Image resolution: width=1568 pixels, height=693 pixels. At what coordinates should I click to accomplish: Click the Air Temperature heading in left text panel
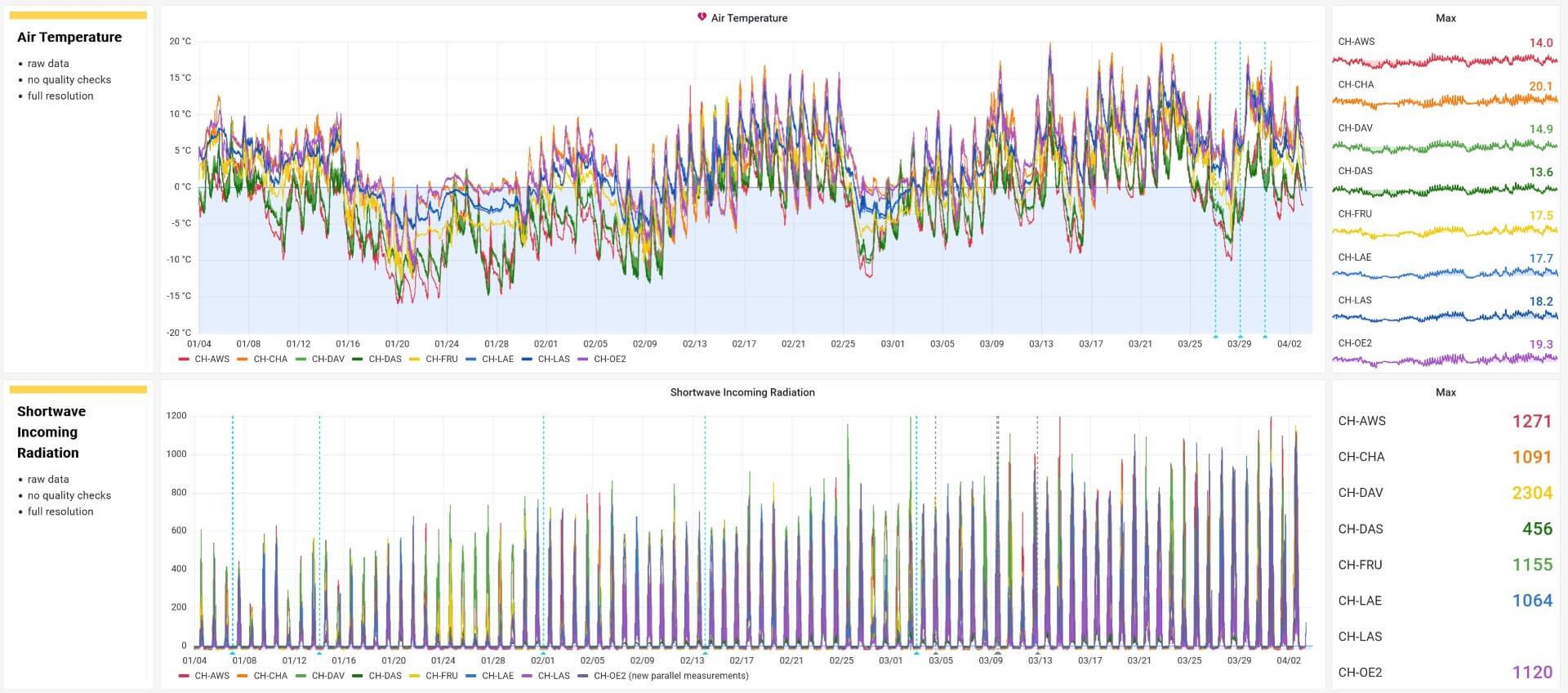click(69, 37)
